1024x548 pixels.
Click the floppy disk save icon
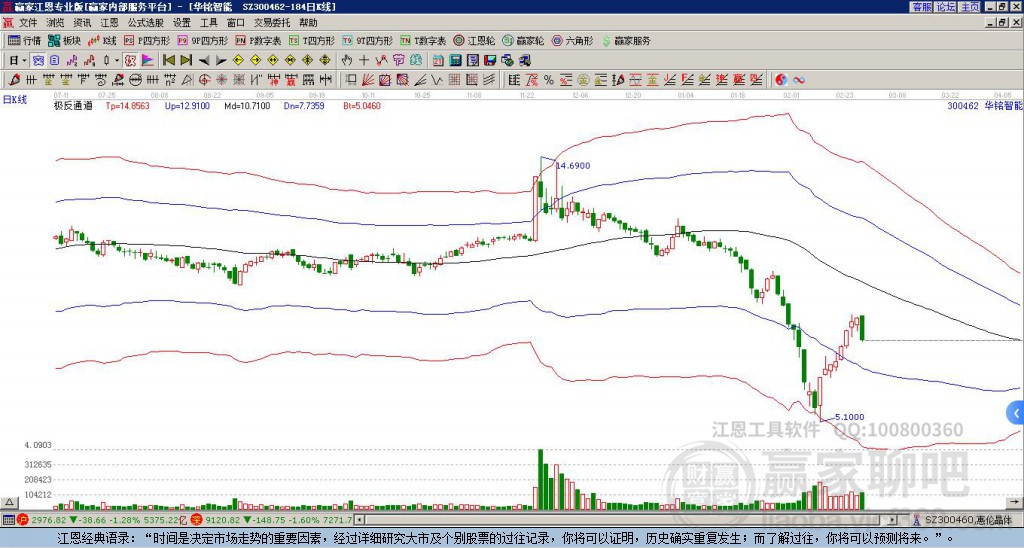click(490, 60)
